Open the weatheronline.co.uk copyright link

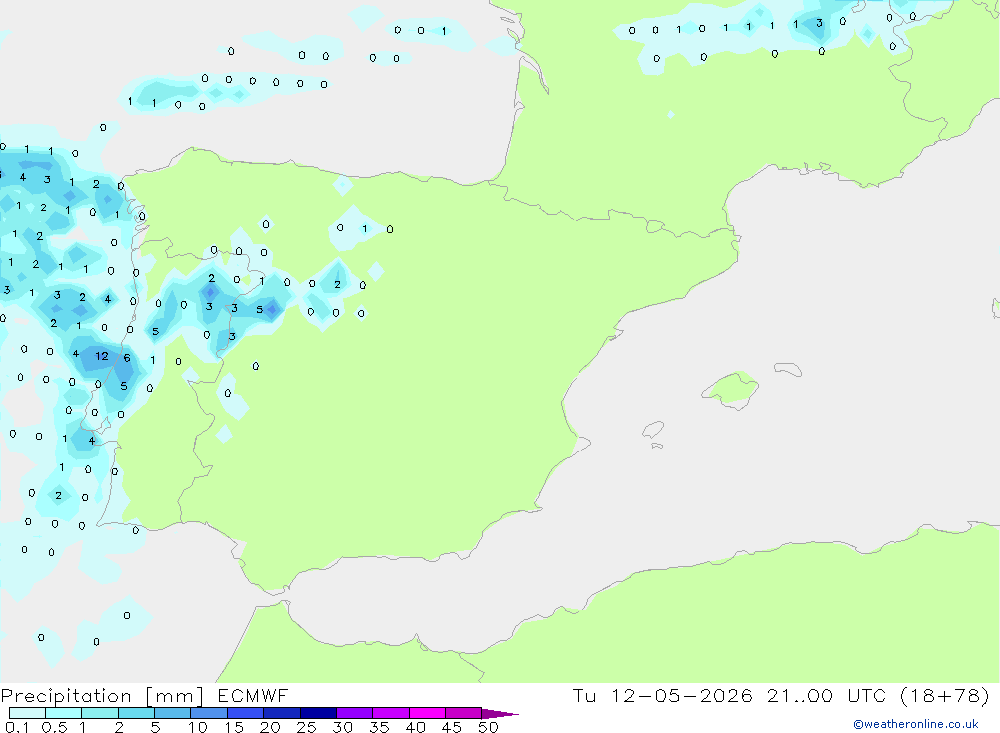click(916, 724)
